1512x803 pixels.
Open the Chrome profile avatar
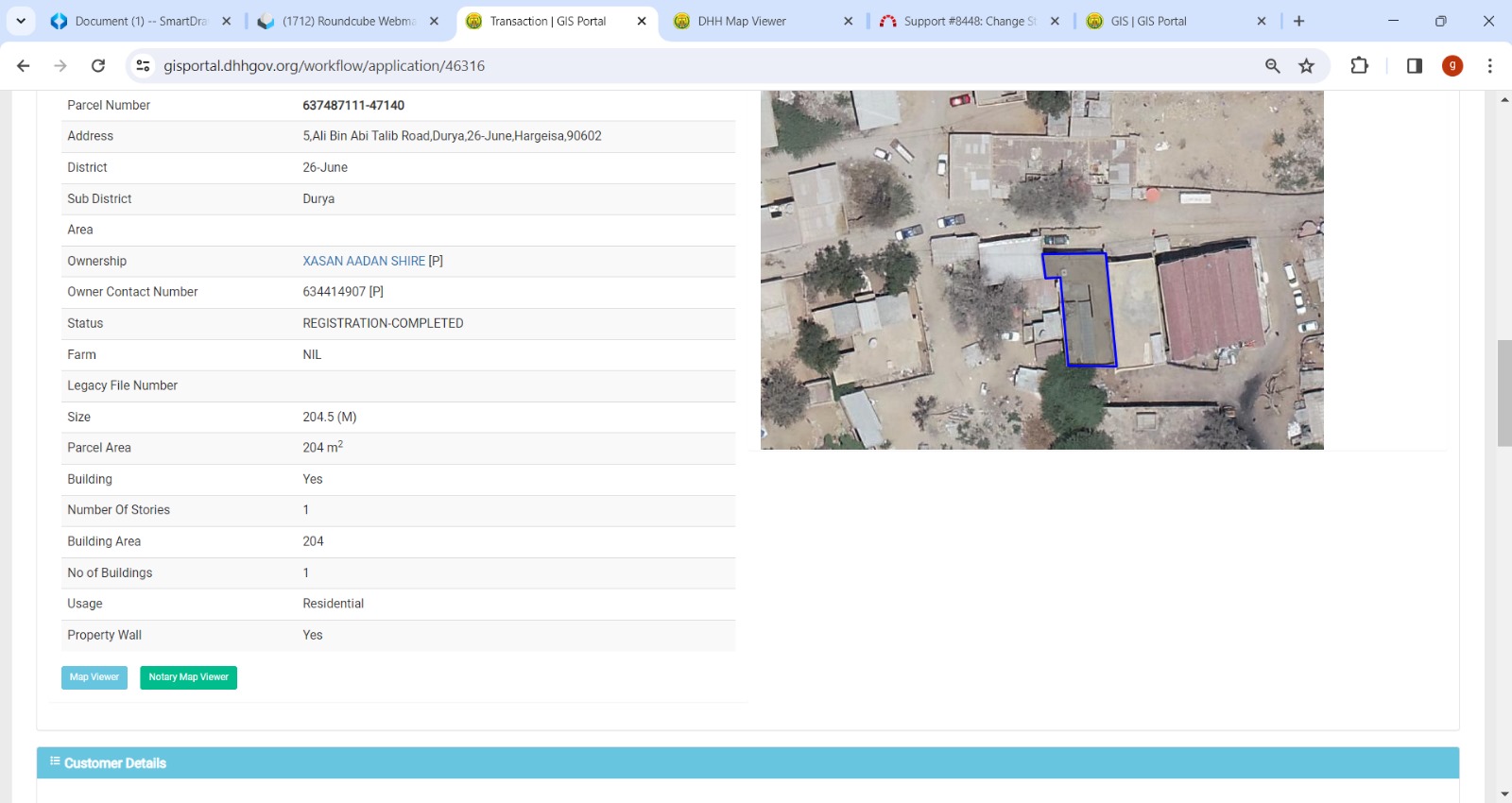[x=1452, y=65]
